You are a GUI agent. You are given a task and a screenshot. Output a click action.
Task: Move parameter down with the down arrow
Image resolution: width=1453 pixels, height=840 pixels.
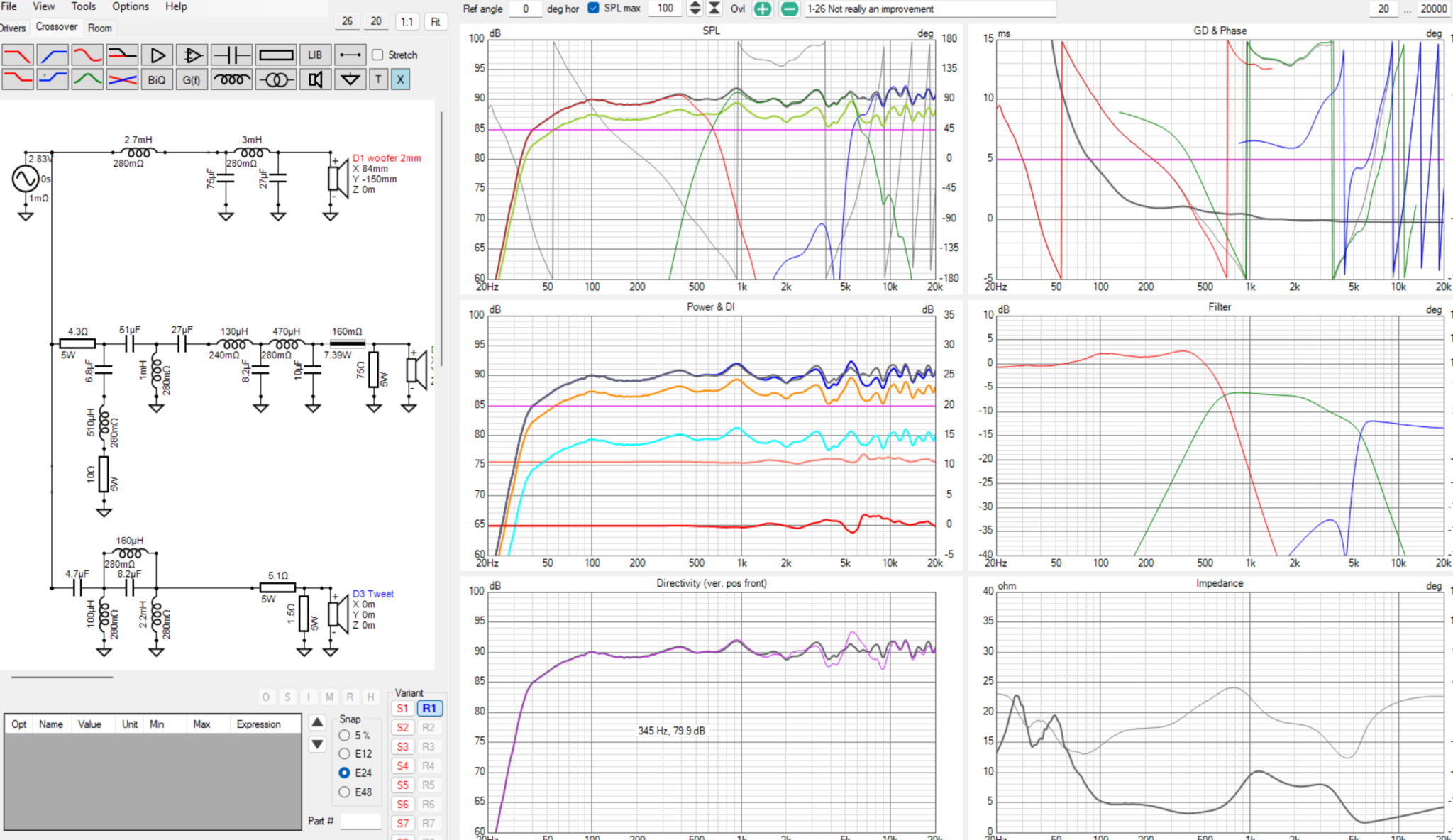pos(317,744)
